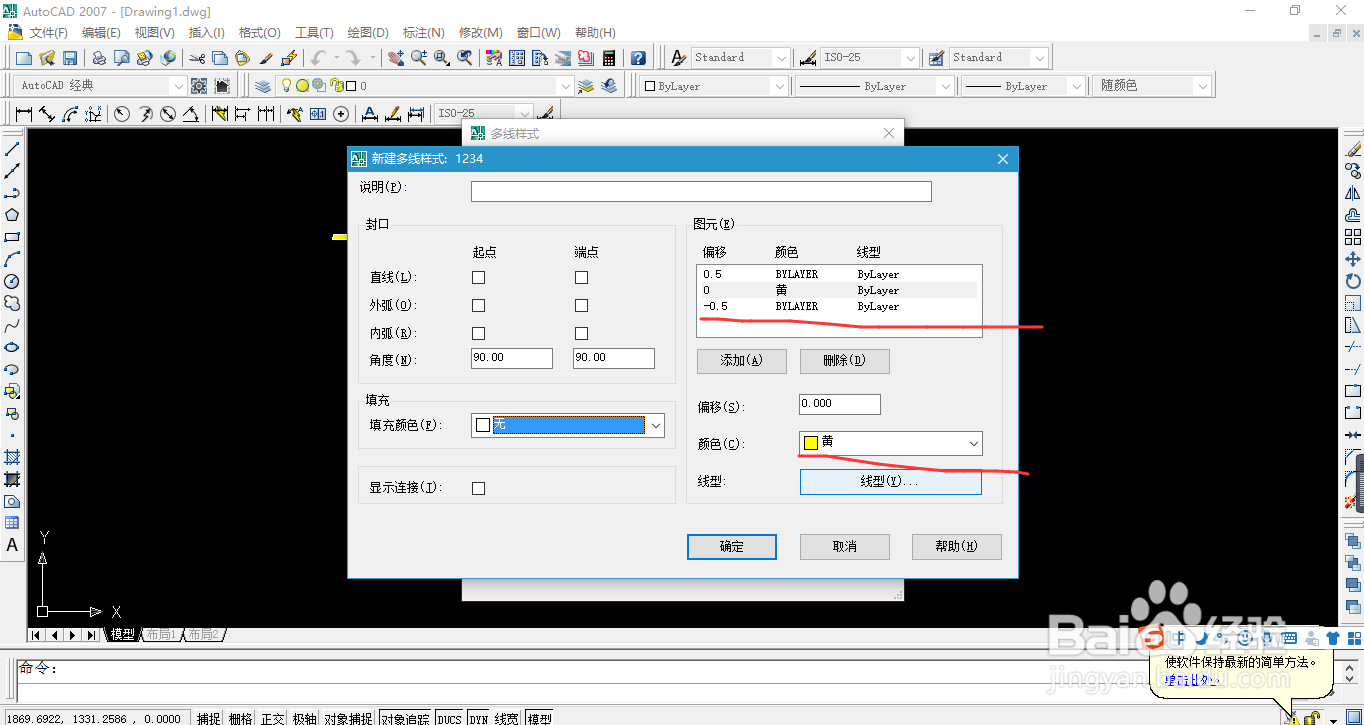1364x725 pixels.
Task: Click the yellow swatch in Color box
Action: pyautogui.click(x=811, y=443)
